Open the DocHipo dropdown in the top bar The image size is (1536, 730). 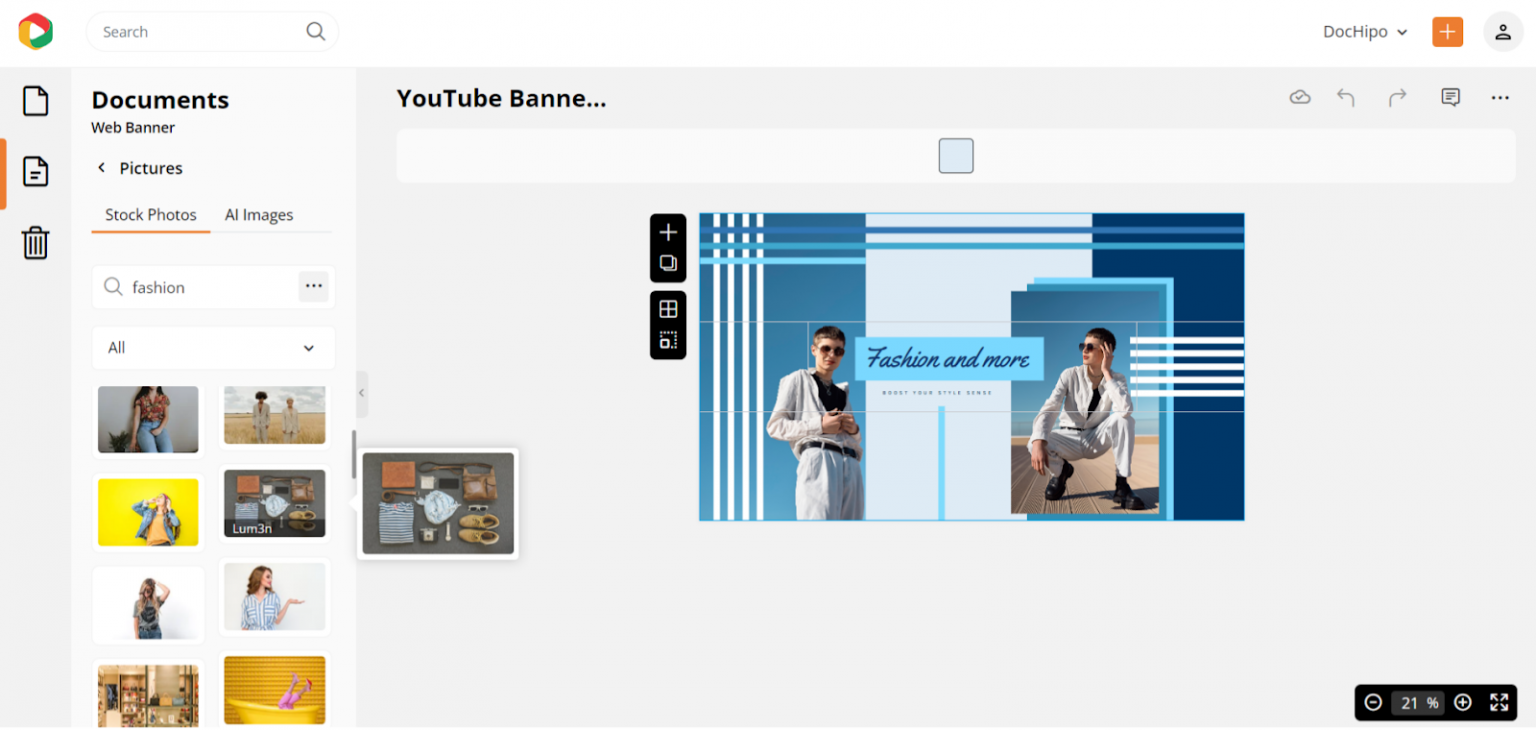coord(1364,31)
